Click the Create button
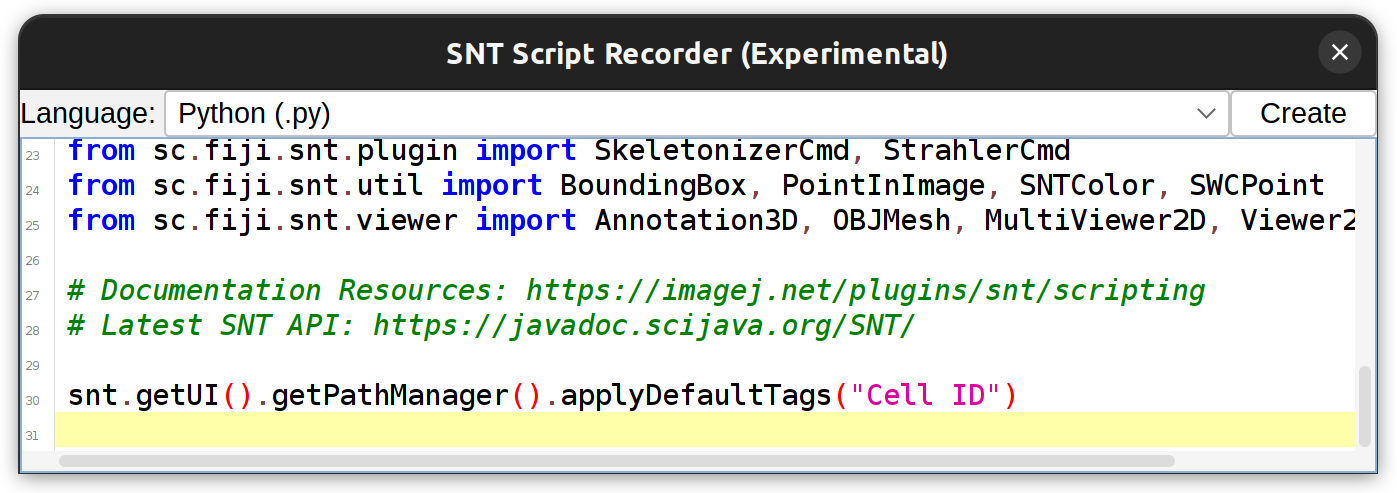The height and width of the screenshot is (493, 1397). [x=1303, y=114]
